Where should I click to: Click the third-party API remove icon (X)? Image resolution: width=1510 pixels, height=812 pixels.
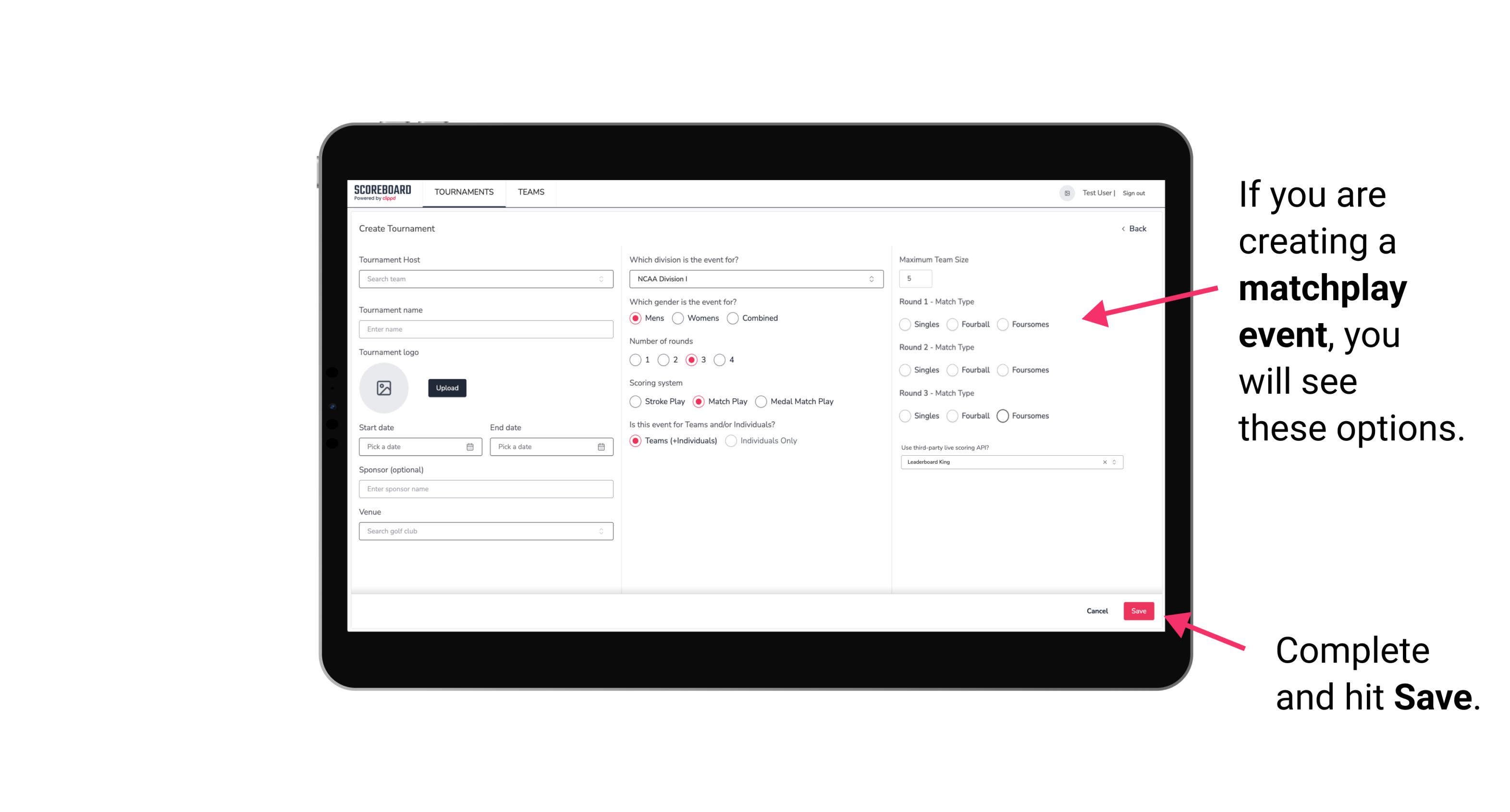pyautogui.click(x=1104, y=462)
